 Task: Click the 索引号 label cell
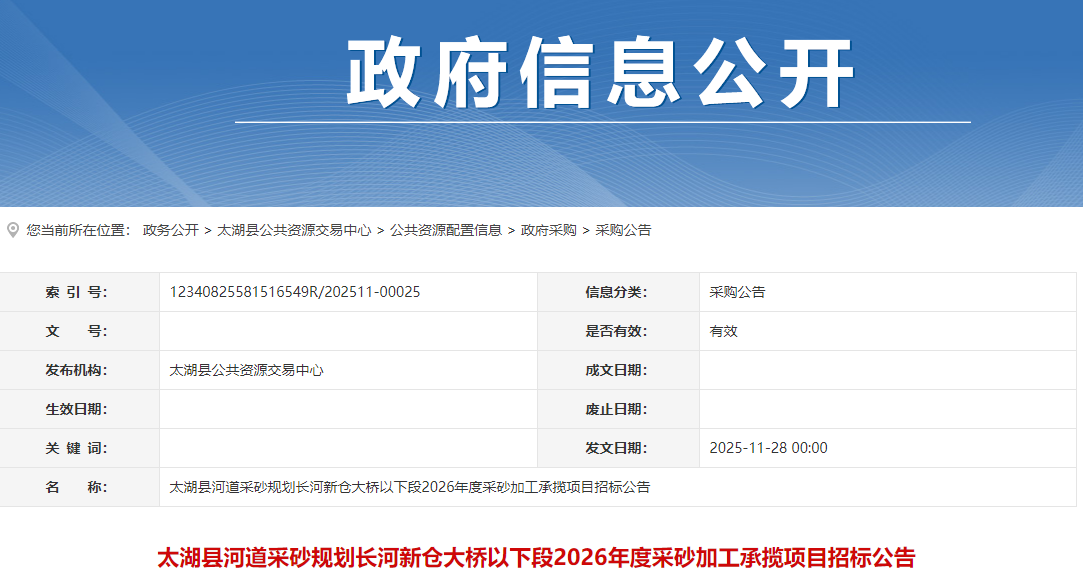[x=76, y=292]
